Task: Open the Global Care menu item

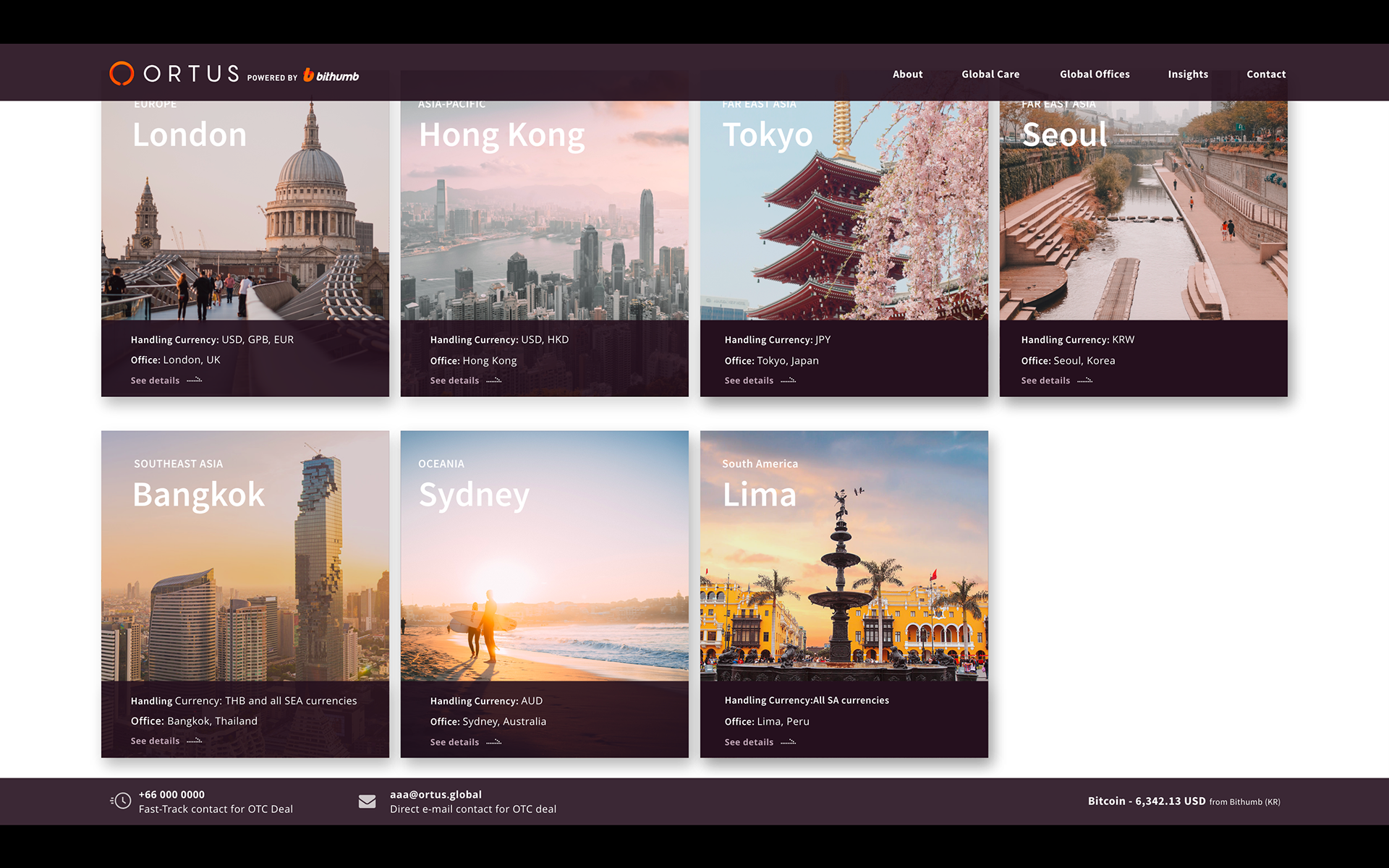Action: coord(990,74)
